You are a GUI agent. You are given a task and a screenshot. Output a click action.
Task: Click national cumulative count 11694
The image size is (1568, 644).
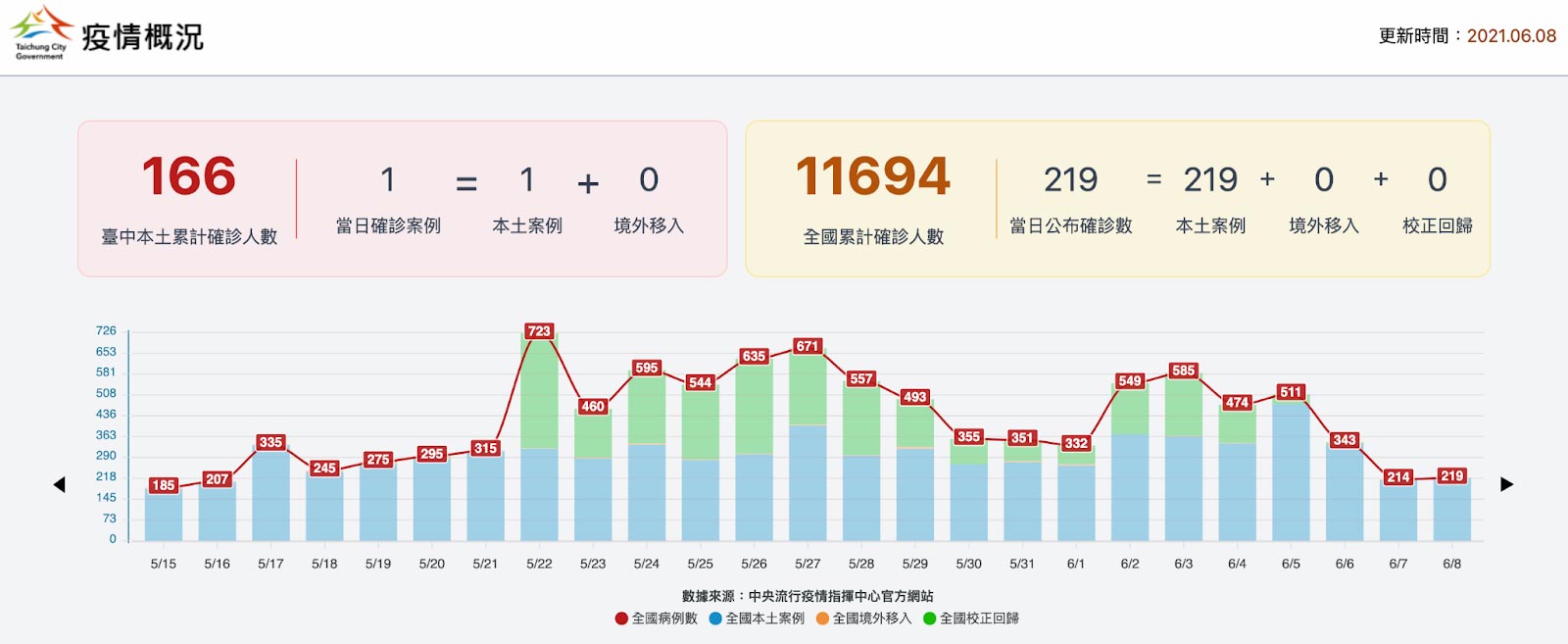873,176
